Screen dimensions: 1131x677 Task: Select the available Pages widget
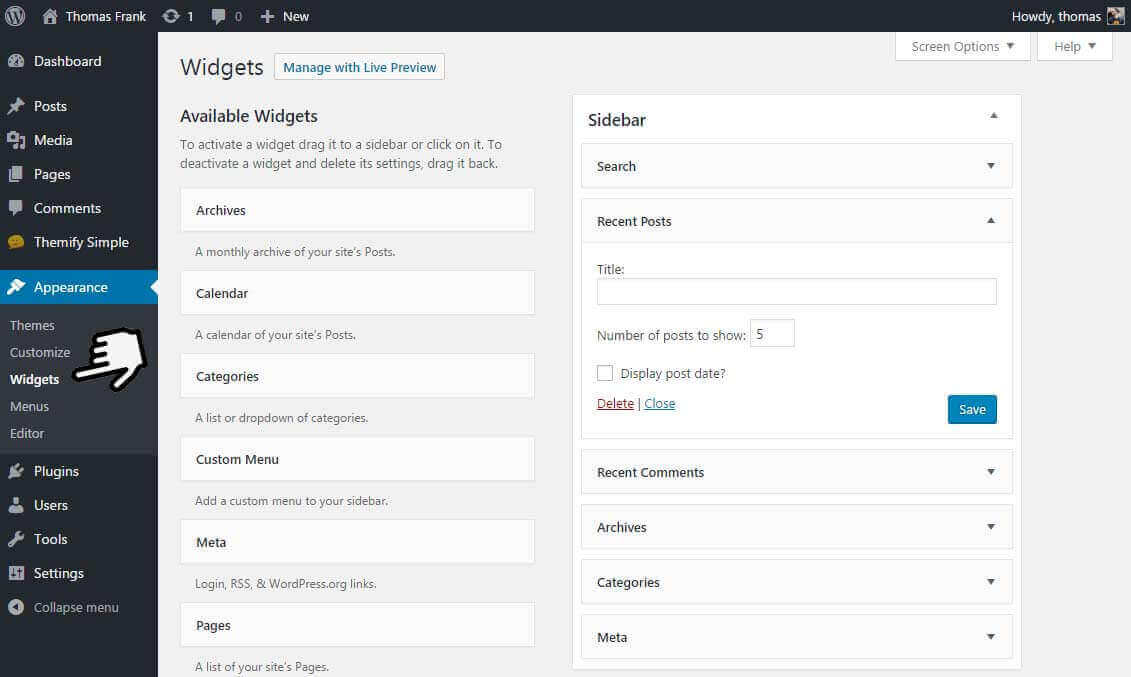point(357,625)
